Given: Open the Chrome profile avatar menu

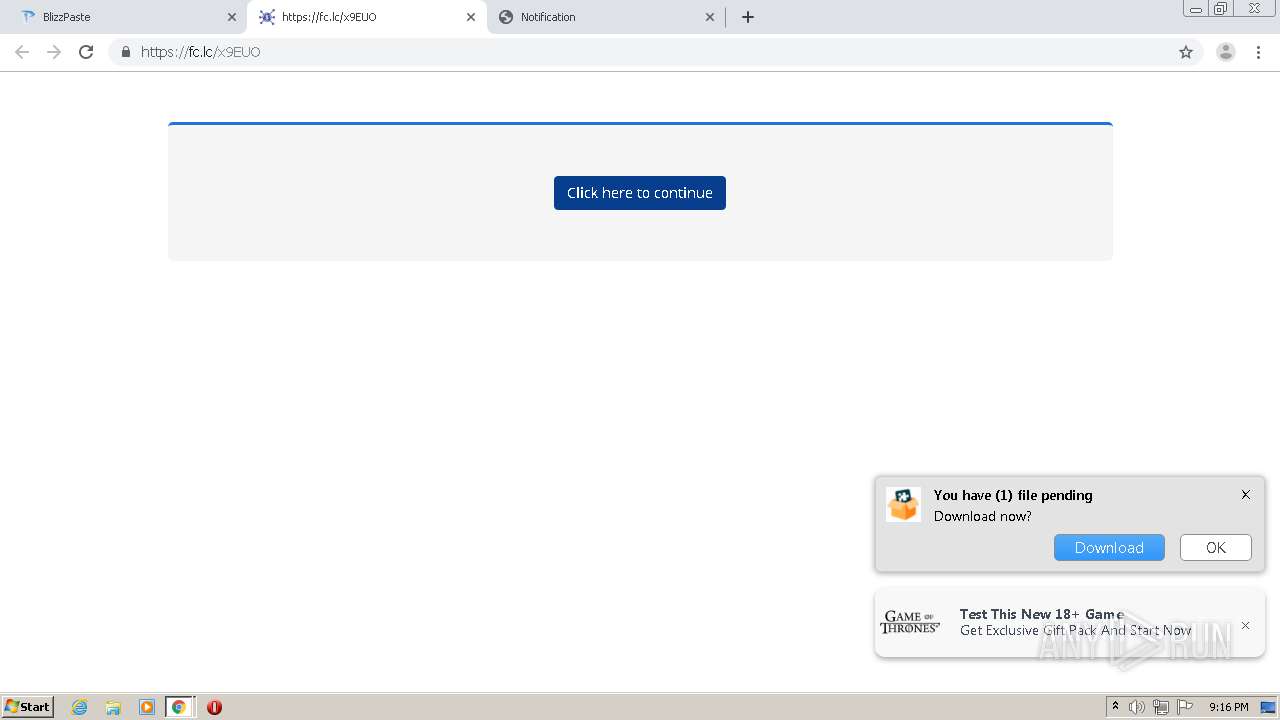Looking at the screenshot, I should coord(1226,52).
